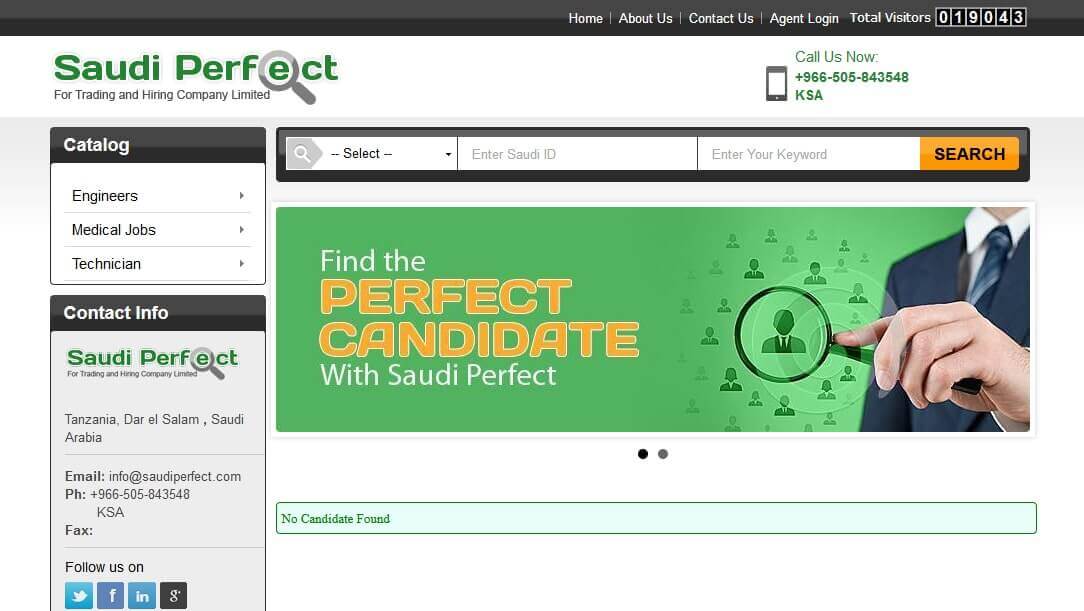
Task: Open the Facebook social icon
Action: [110, 596]
